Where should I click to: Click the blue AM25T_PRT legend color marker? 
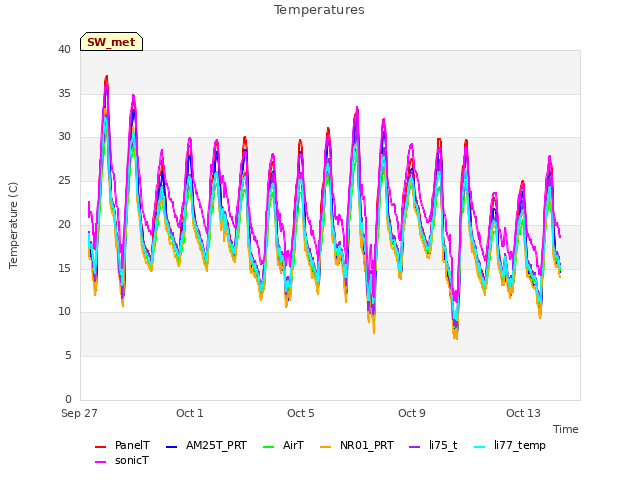pyautogui.click(x=171, y=447)
